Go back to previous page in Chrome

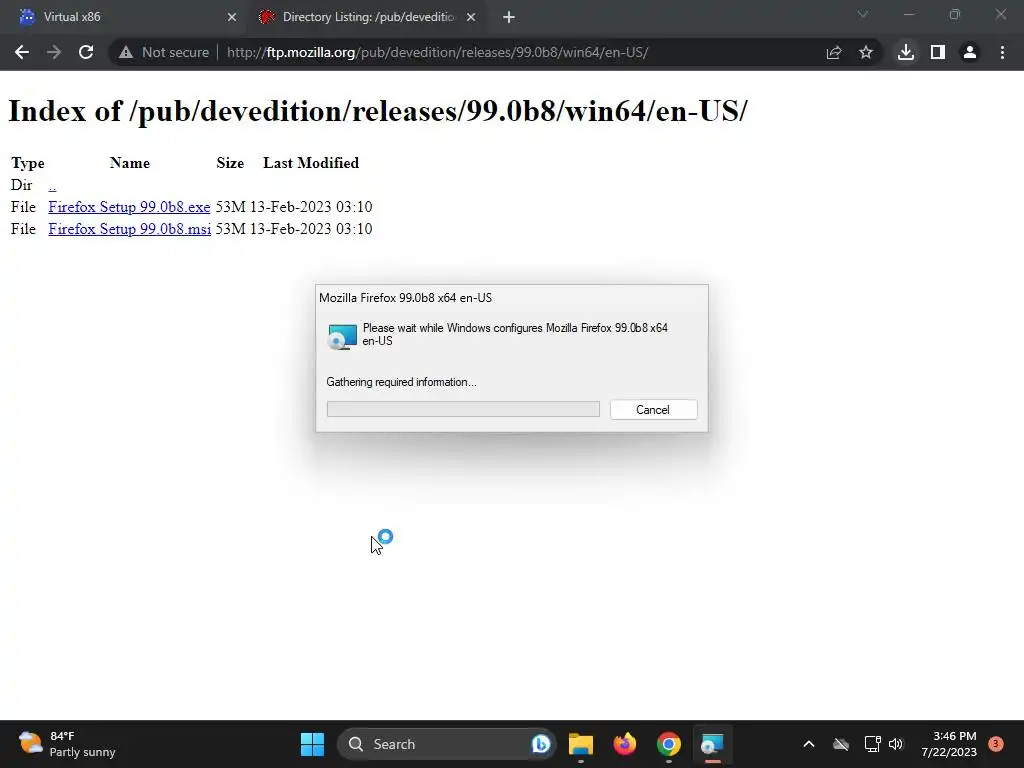[x=22, y=52]
